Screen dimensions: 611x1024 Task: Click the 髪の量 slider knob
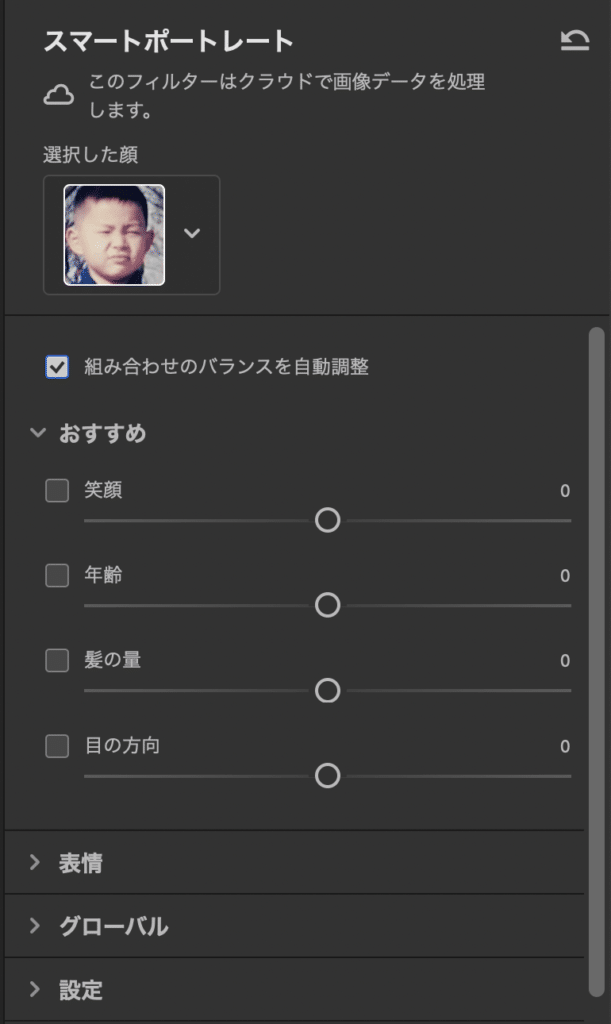(x=328, y=690)
